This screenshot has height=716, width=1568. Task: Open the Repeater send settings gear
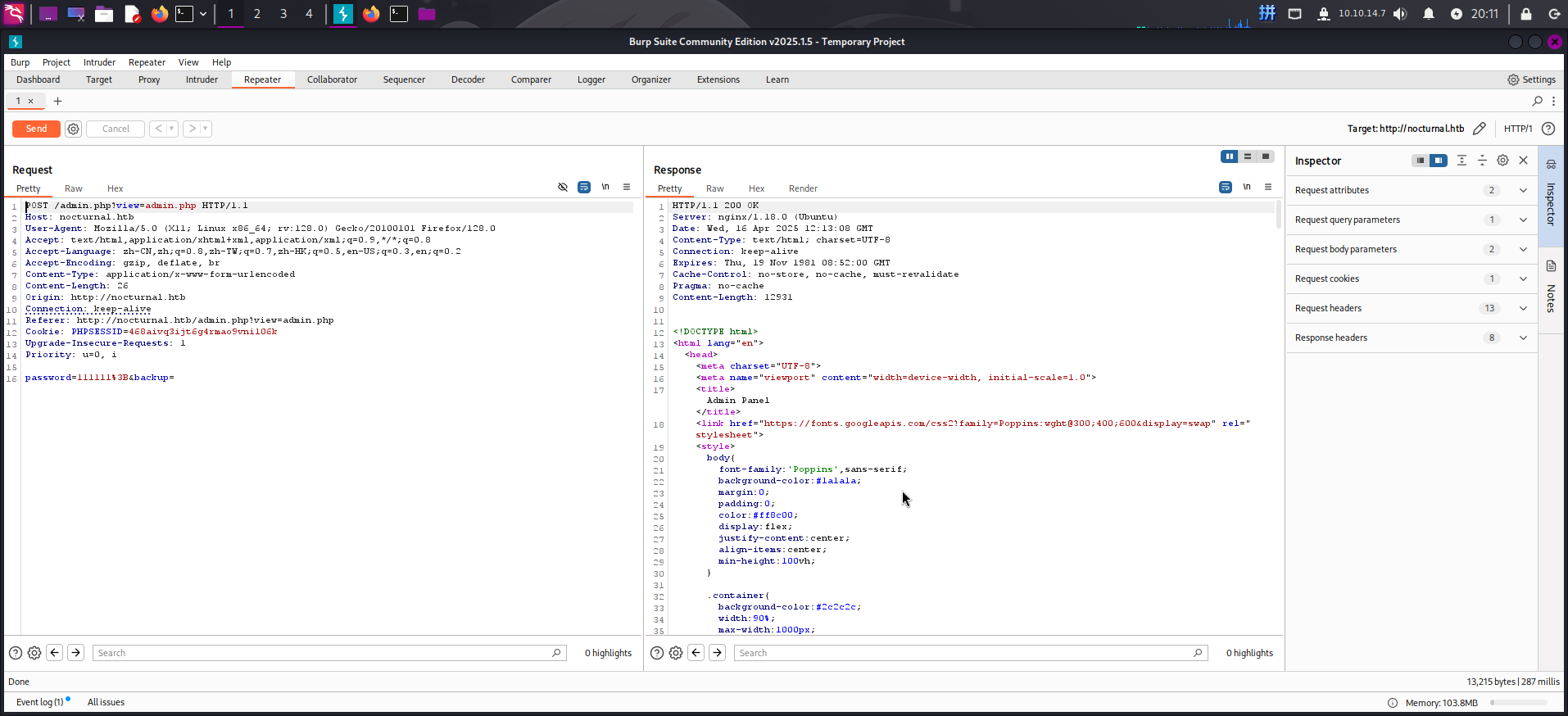tap(73, 129)
